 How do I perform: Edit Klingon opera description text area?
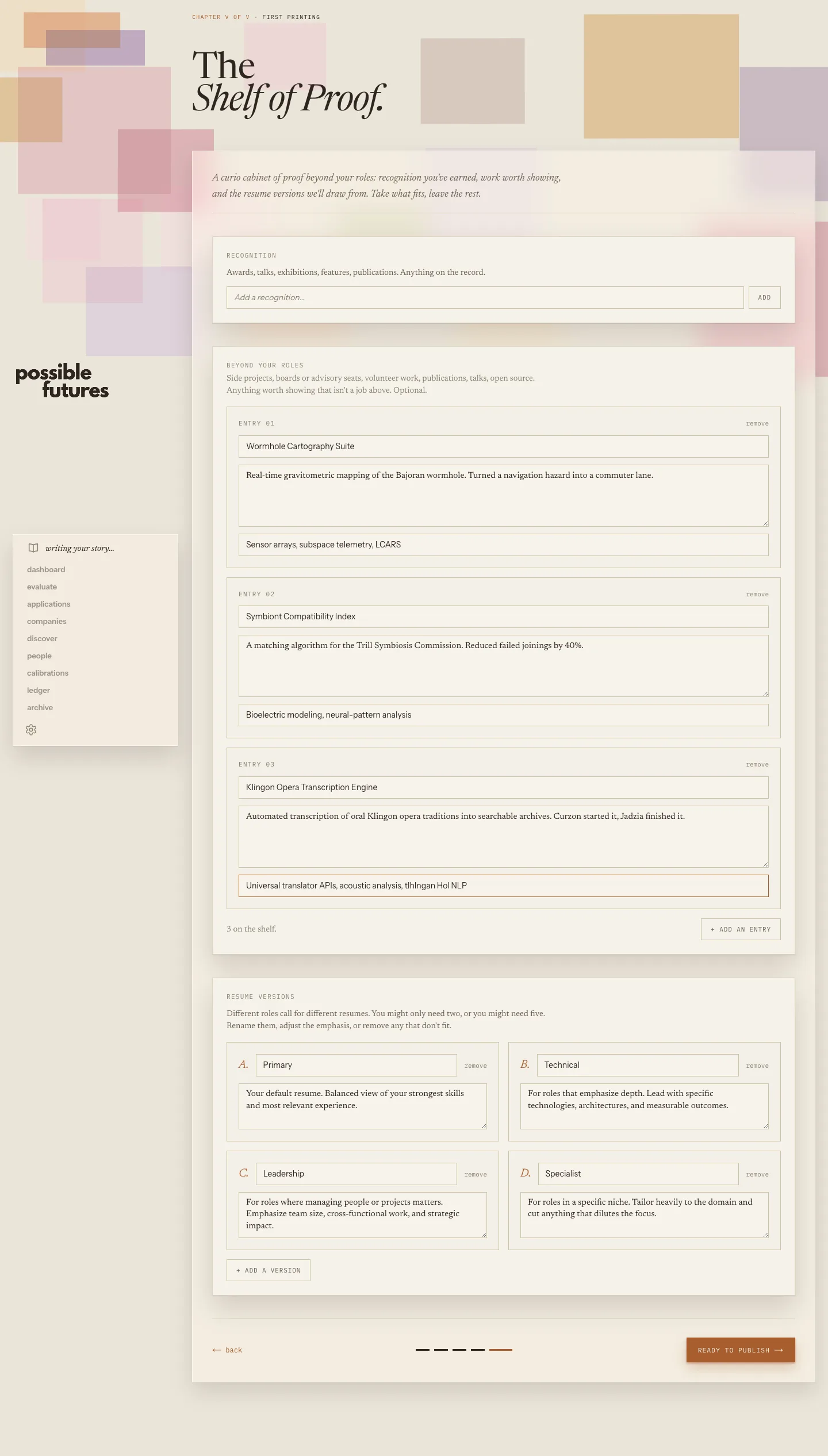[x=503, y=837]
